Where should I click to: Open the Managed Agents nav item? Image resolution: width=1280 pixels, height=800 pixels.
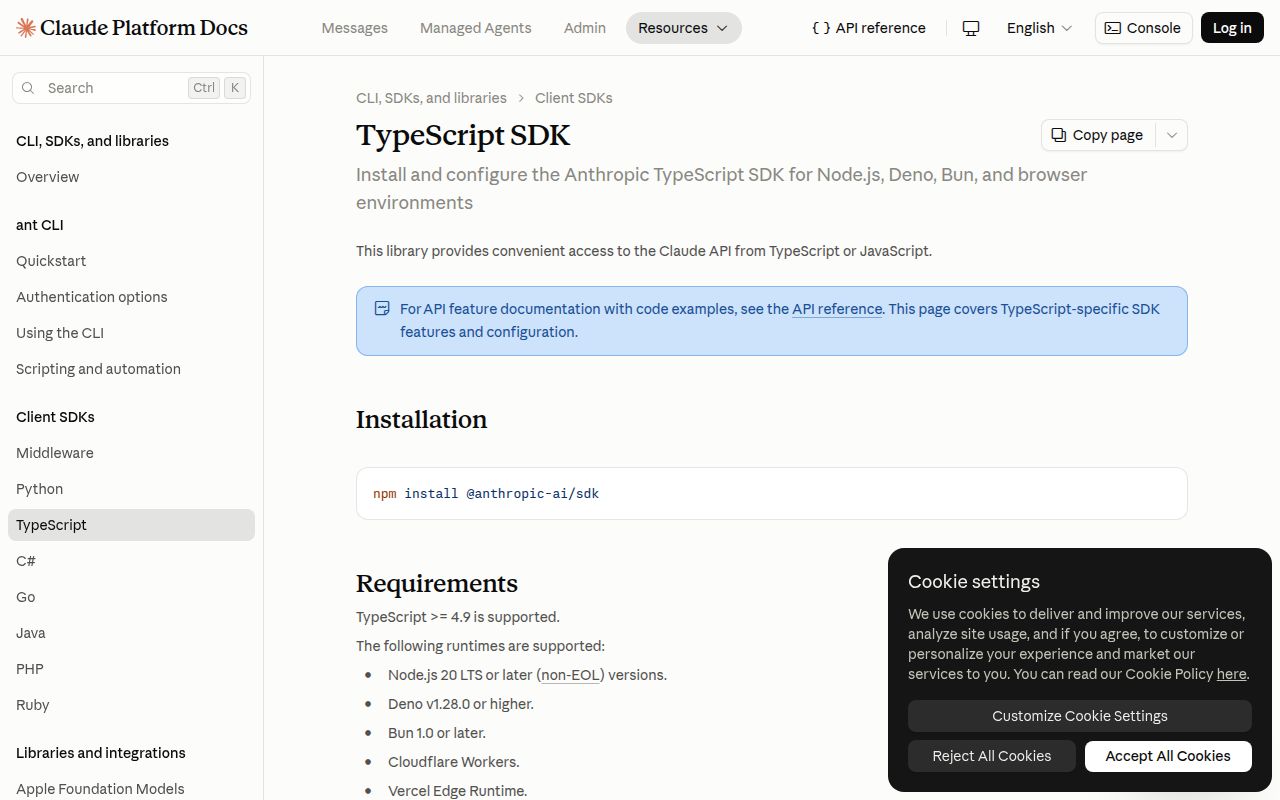(476, 28)
